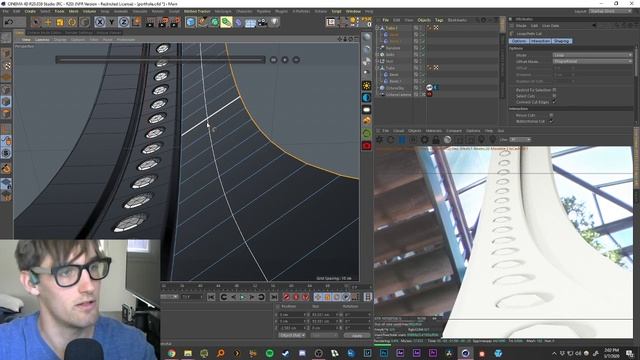Viewport: 640px width, 360px height.
Task: Click third round button beside cut slider
Action: point(296,60)
